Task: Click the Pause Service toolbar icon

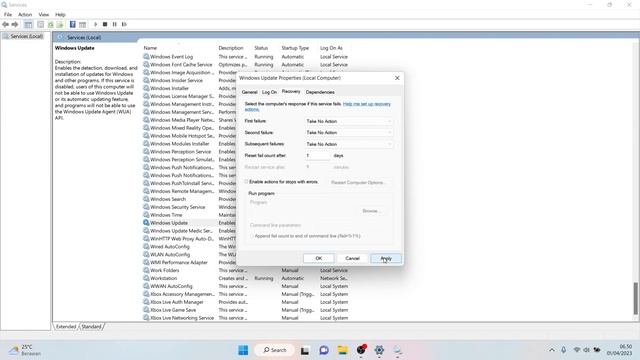Action: coord(115,24)
